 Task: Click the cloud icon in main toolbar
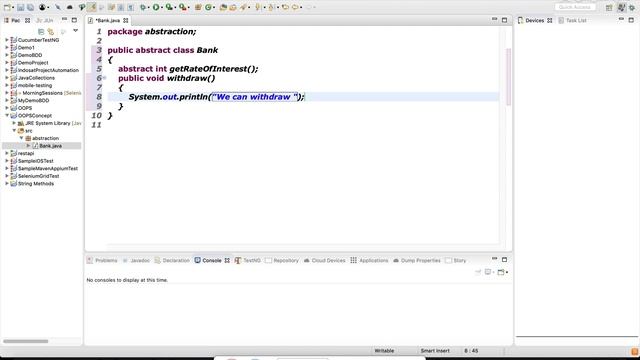tap(70, 7)
